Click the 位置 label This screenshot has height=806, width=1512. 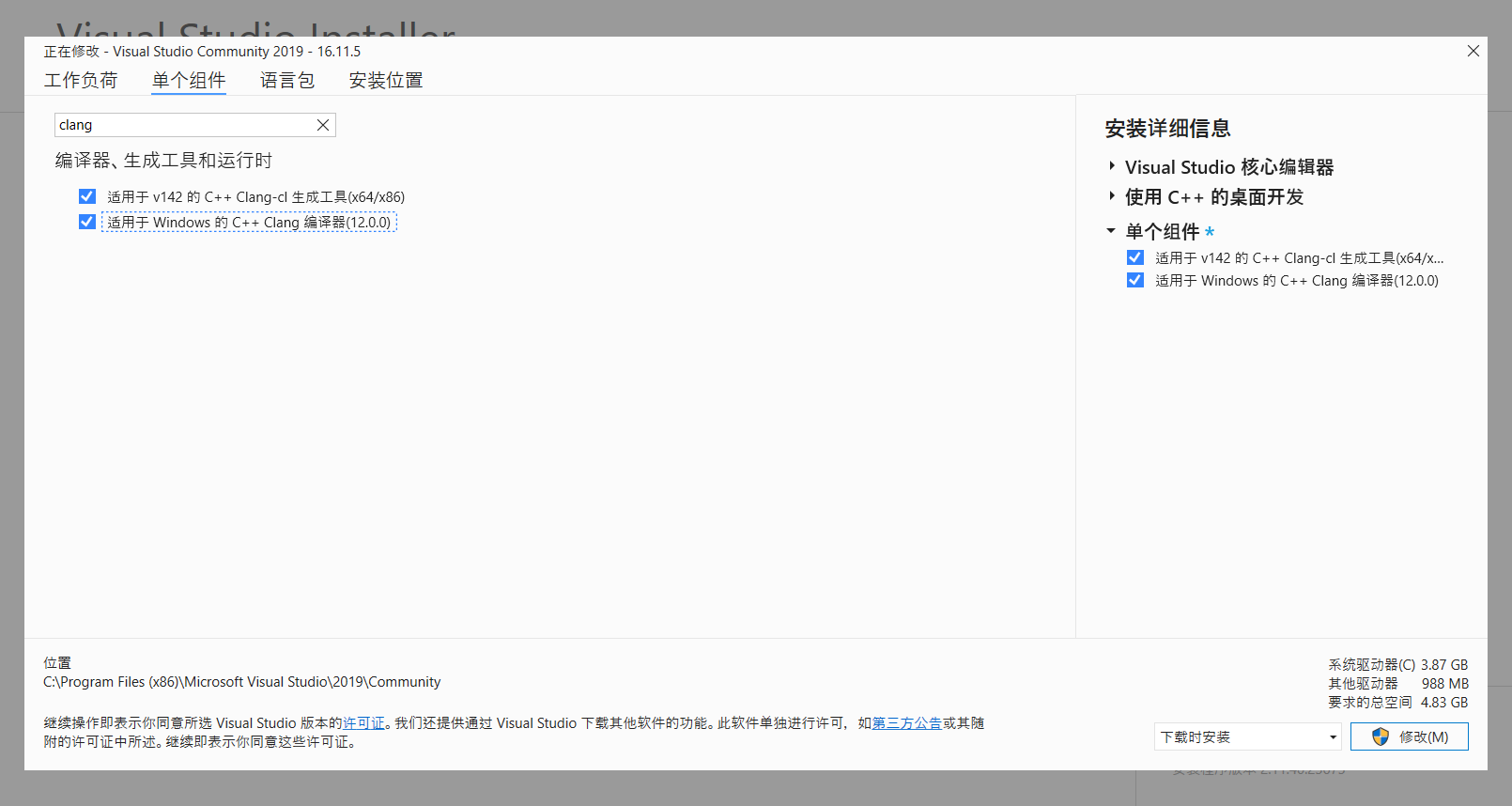pos(57,663)
